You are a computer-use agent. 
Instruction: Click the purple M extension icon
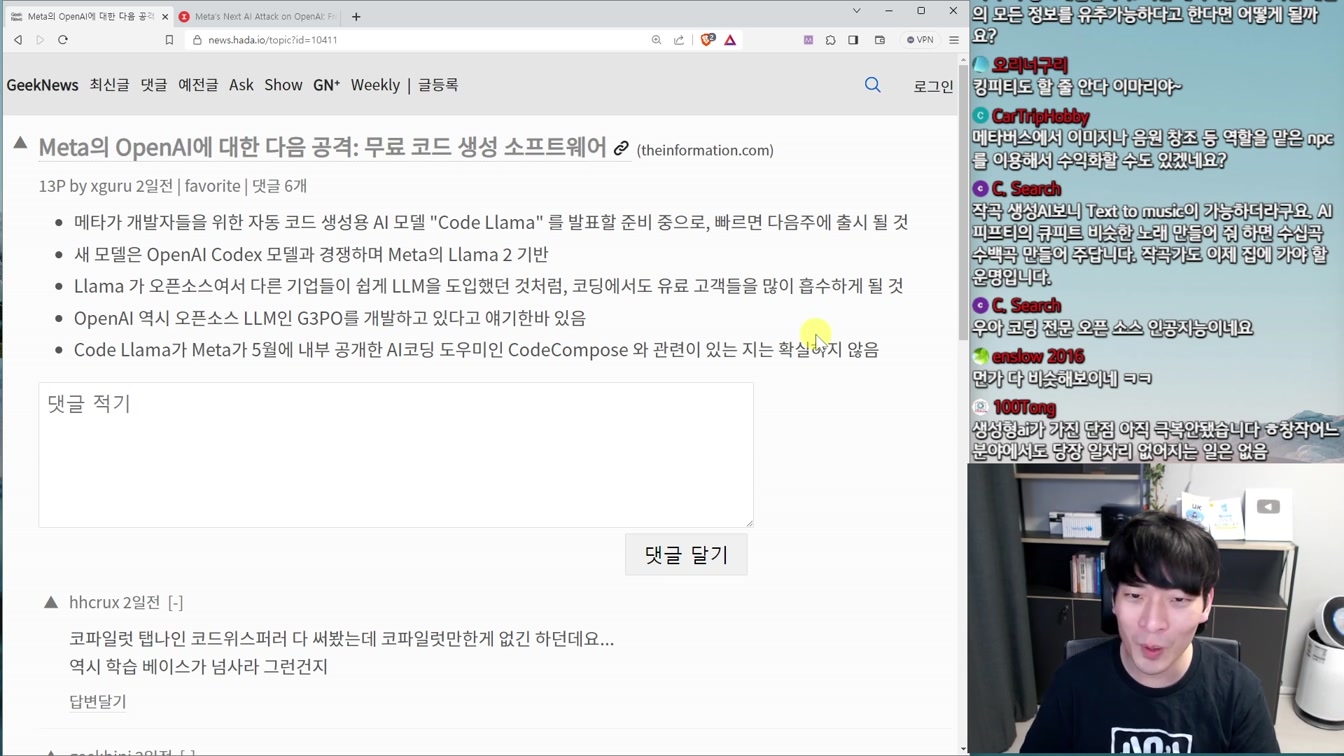pyautogui.click(x=808, y=40)
